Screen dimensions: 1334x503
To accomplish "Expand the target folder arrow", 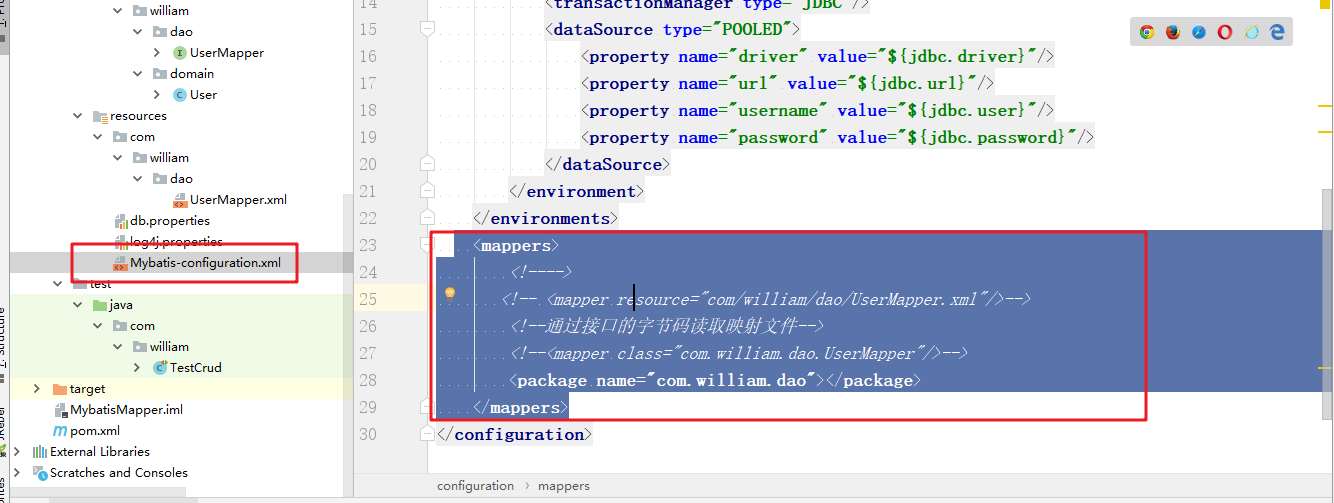I will point(37,389).
